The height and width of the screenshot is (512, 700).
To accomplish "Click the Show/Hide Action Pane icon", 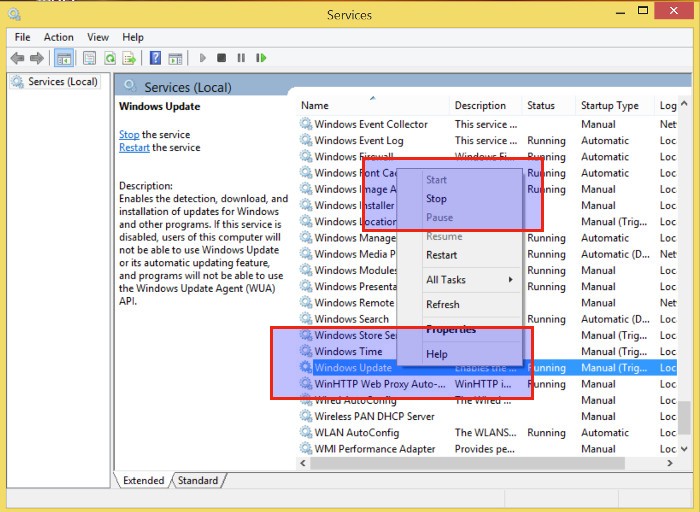I will pos(175,58).
